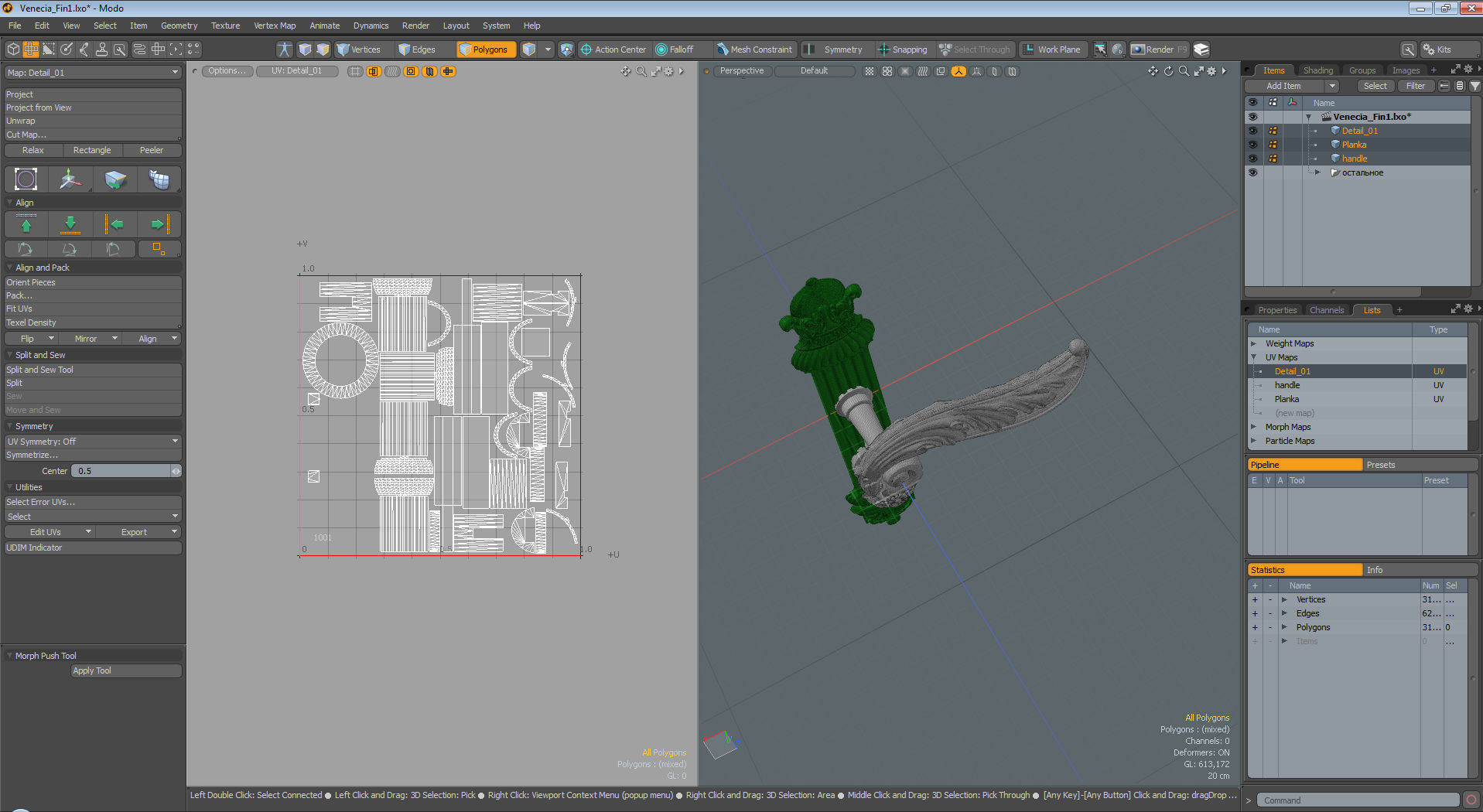Click the Texel Density button
Screen dimensions: 1483x812
point(93,322)
